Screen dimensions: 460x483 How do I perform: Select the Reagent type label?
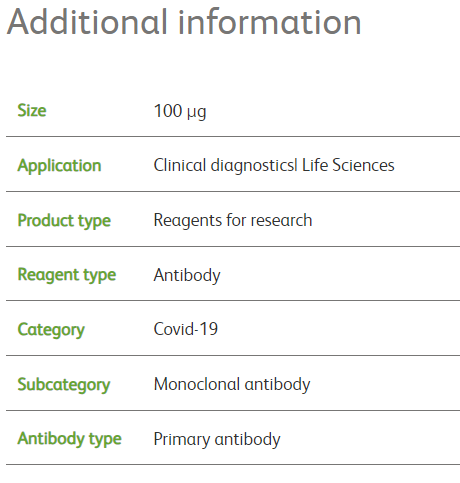pyautogui.click(x=67, y=275)
